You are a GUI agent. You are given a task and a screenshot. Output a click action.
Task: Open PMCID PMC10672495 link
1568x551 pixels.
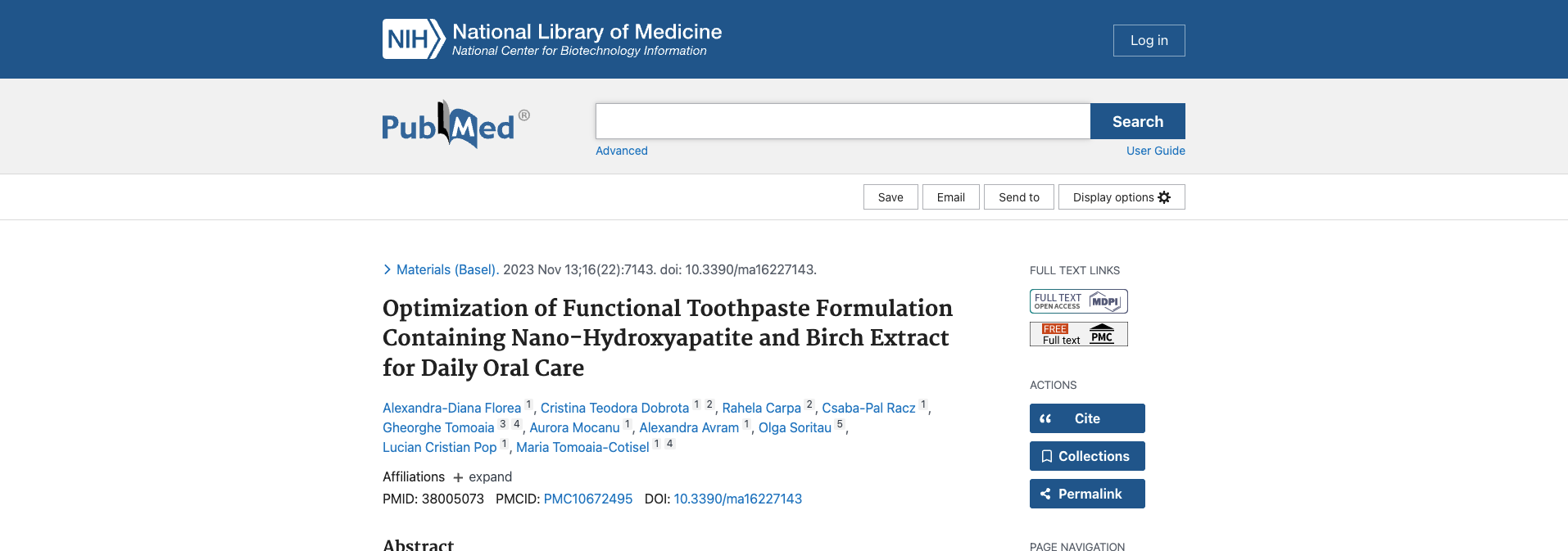(588, 499)
